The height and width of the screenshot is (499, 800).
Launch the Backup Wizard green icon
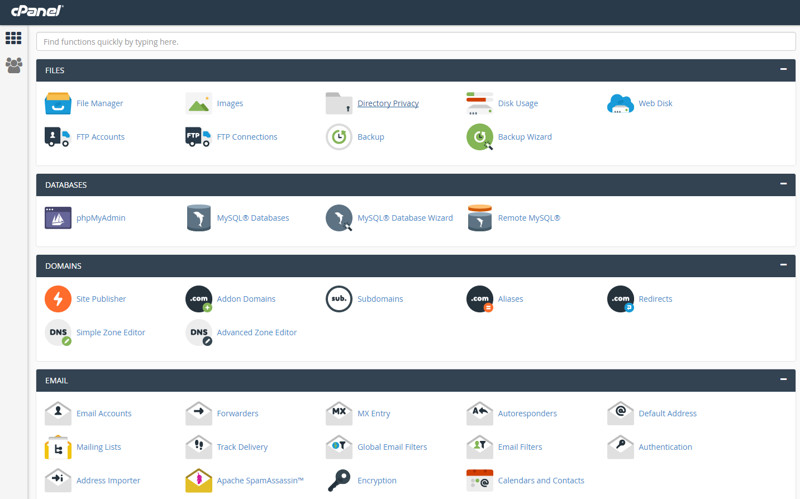[480, 137]
